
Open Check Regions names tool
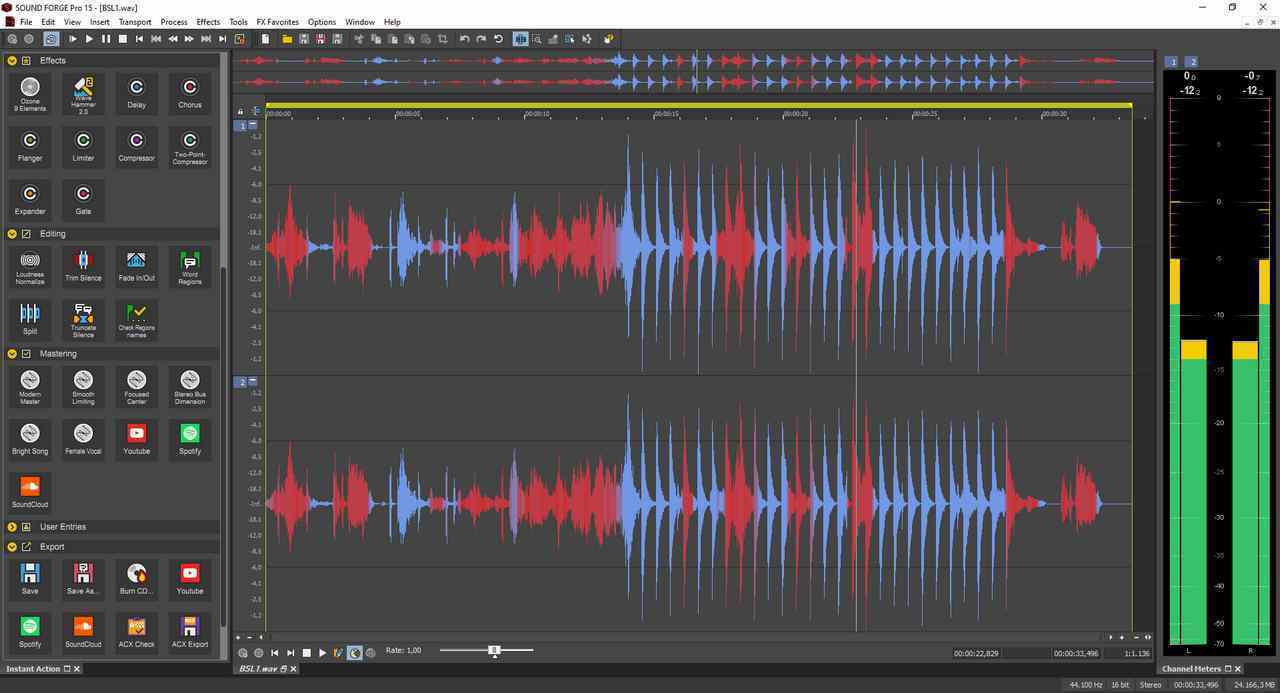click(136, 320)
